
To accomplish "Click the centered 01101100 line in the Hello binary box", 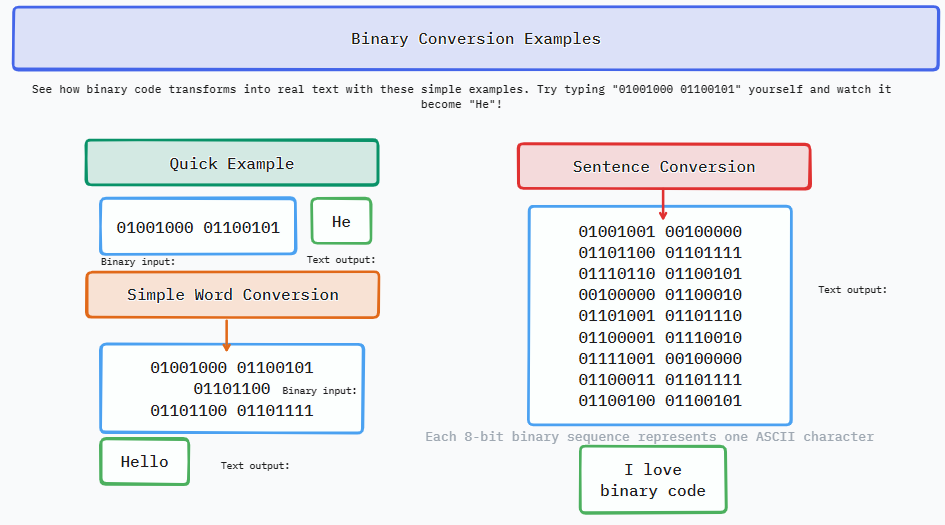I will 232,389.
